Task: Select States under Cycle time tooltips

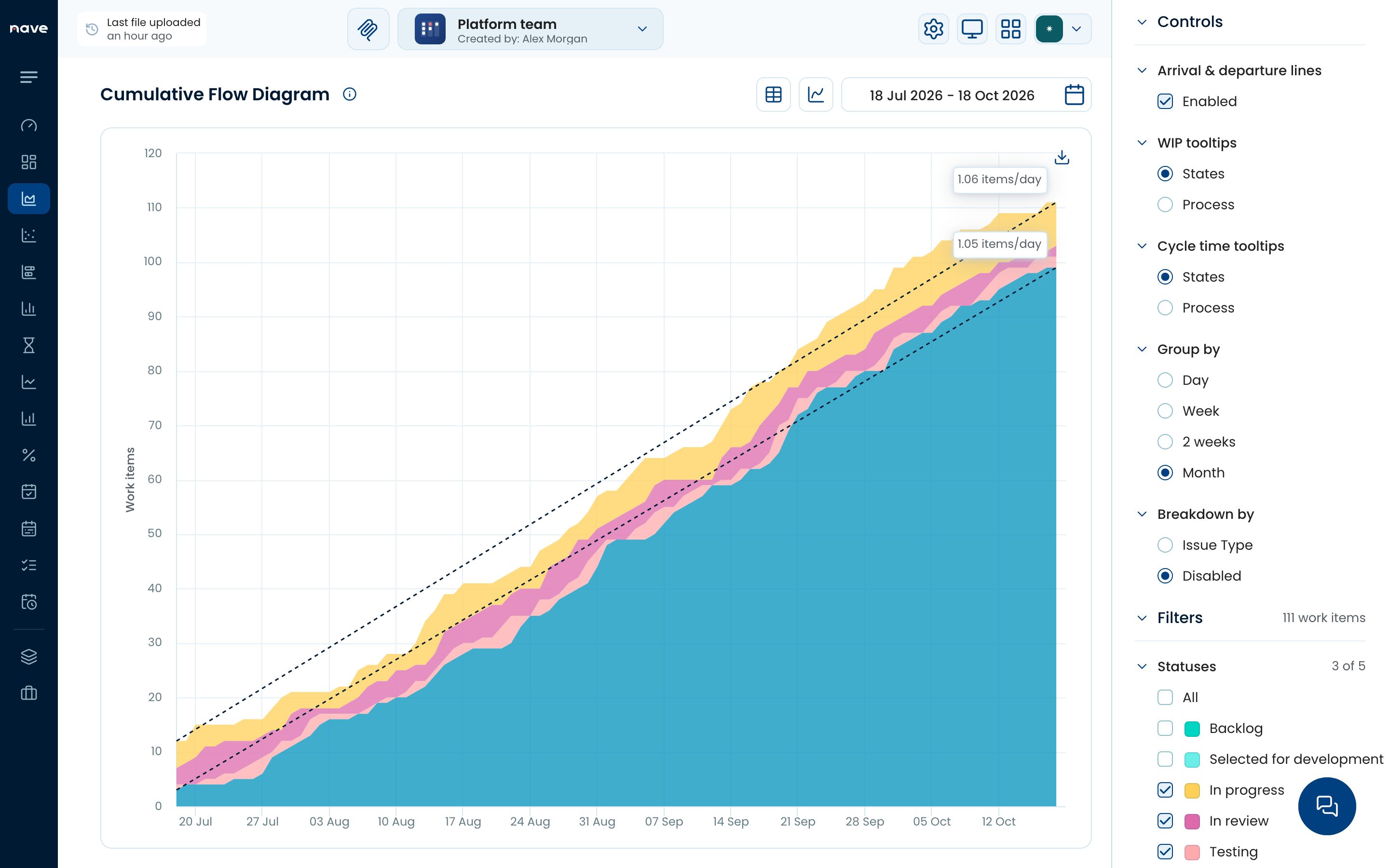Action: click(x=1165, y=277)
